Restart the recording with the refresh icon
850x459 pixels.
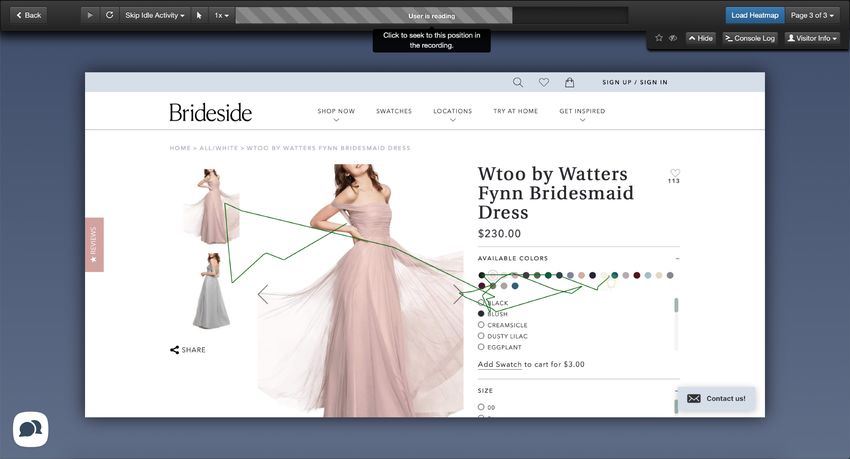tap(110, 15)
